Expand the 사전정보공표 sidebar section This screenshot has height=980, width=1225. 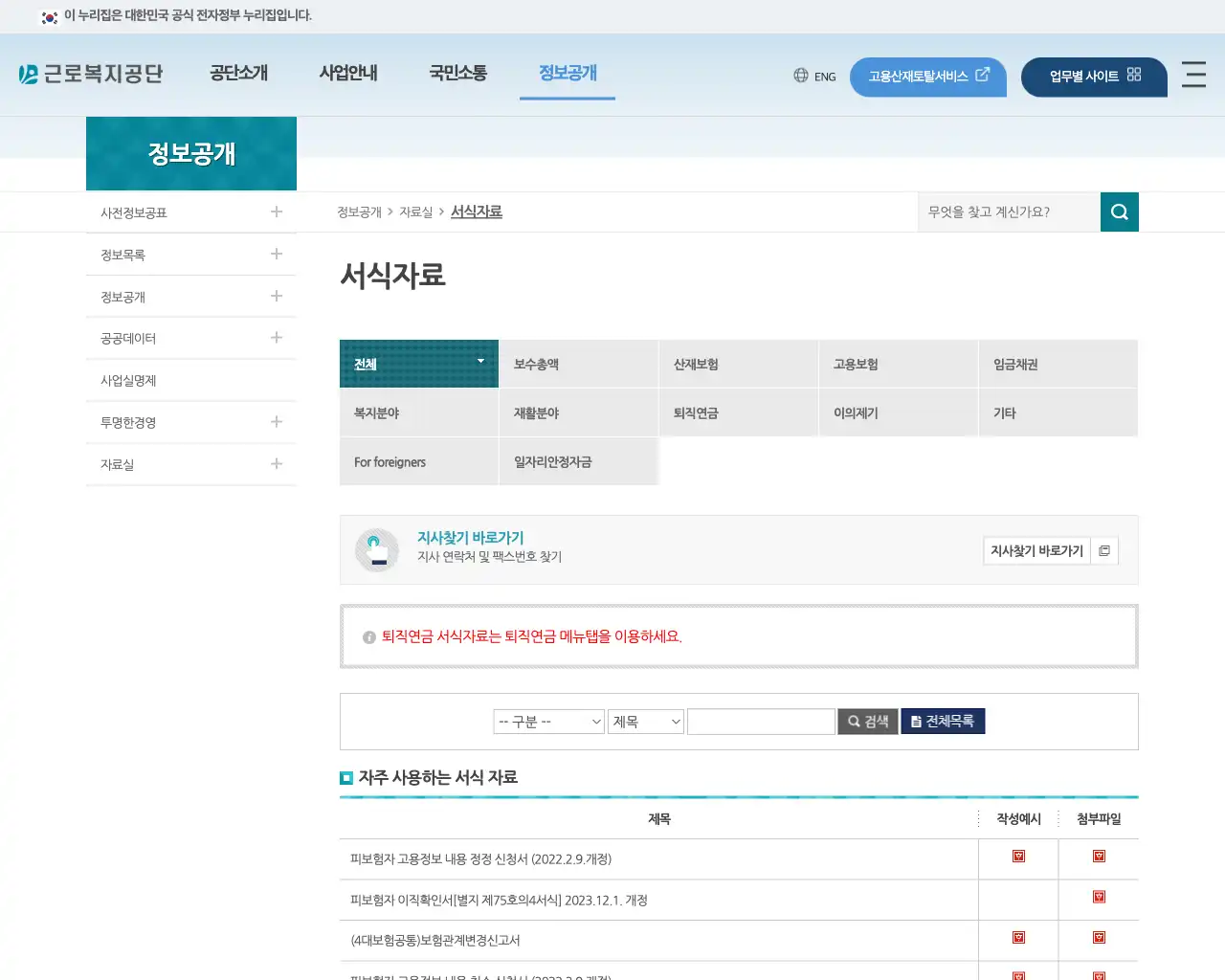tap(276, 212)
